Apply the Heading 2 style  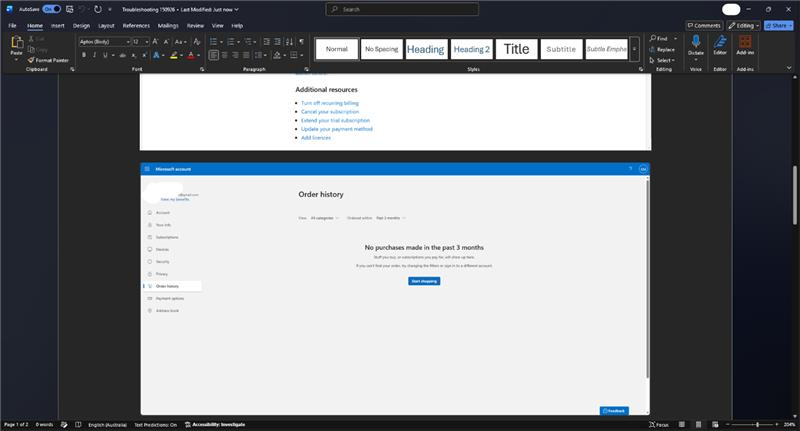[x=471, y=49]
